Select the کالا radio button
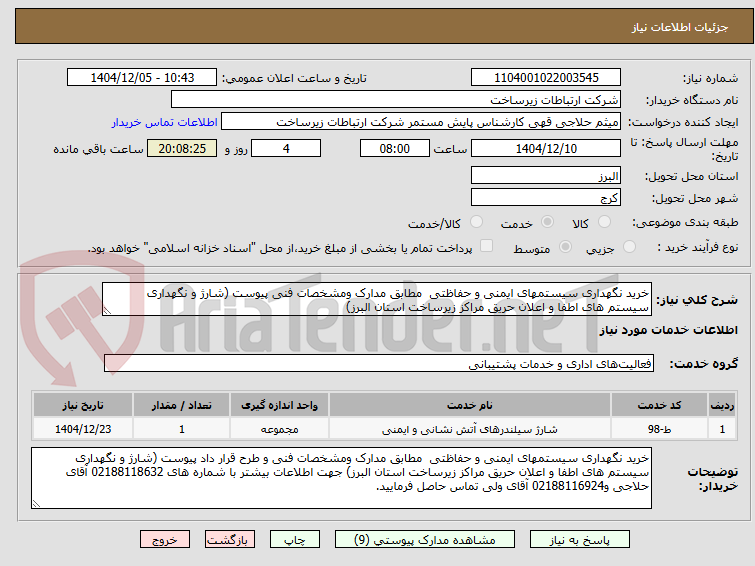The width and height of the screenshot is (755, 566). pyautogui.click(x=604, y=222)
